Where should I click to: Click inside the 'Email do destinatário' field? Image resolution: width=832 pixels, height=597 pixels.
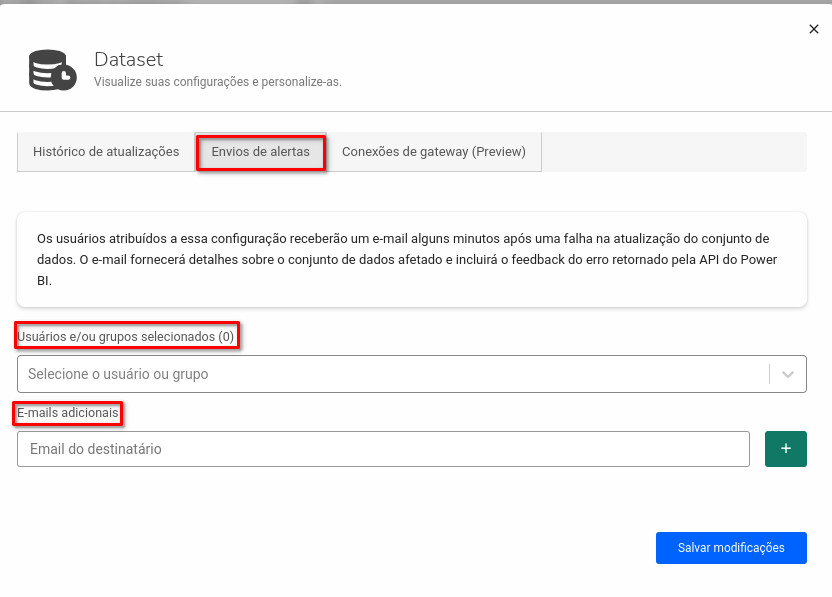click(x=383, y=448)
